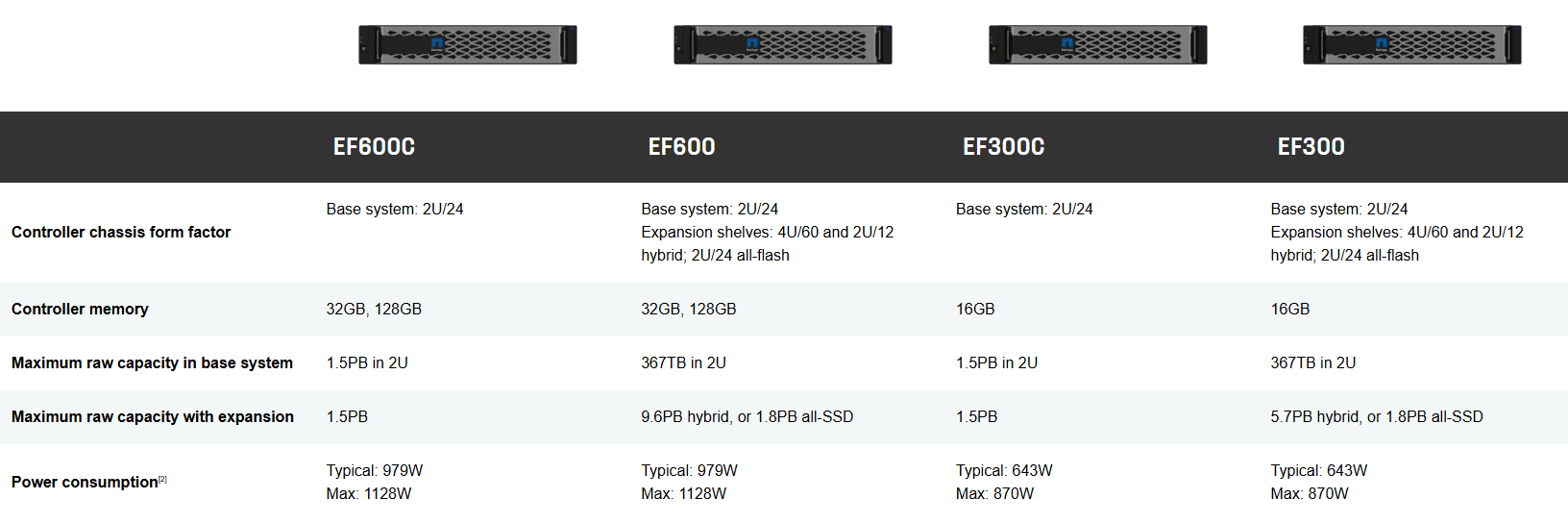Screen dimensions: 1568x524
Task: Click EF300C's 16GB controller memory value
Action: pos(975,309)
